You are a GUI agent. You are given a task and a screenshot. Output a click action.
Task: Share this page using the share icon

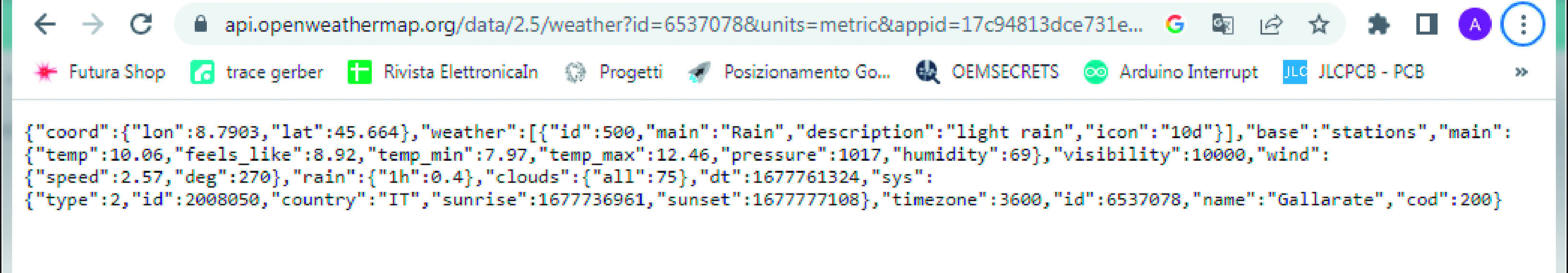[x=1271, y=24]
